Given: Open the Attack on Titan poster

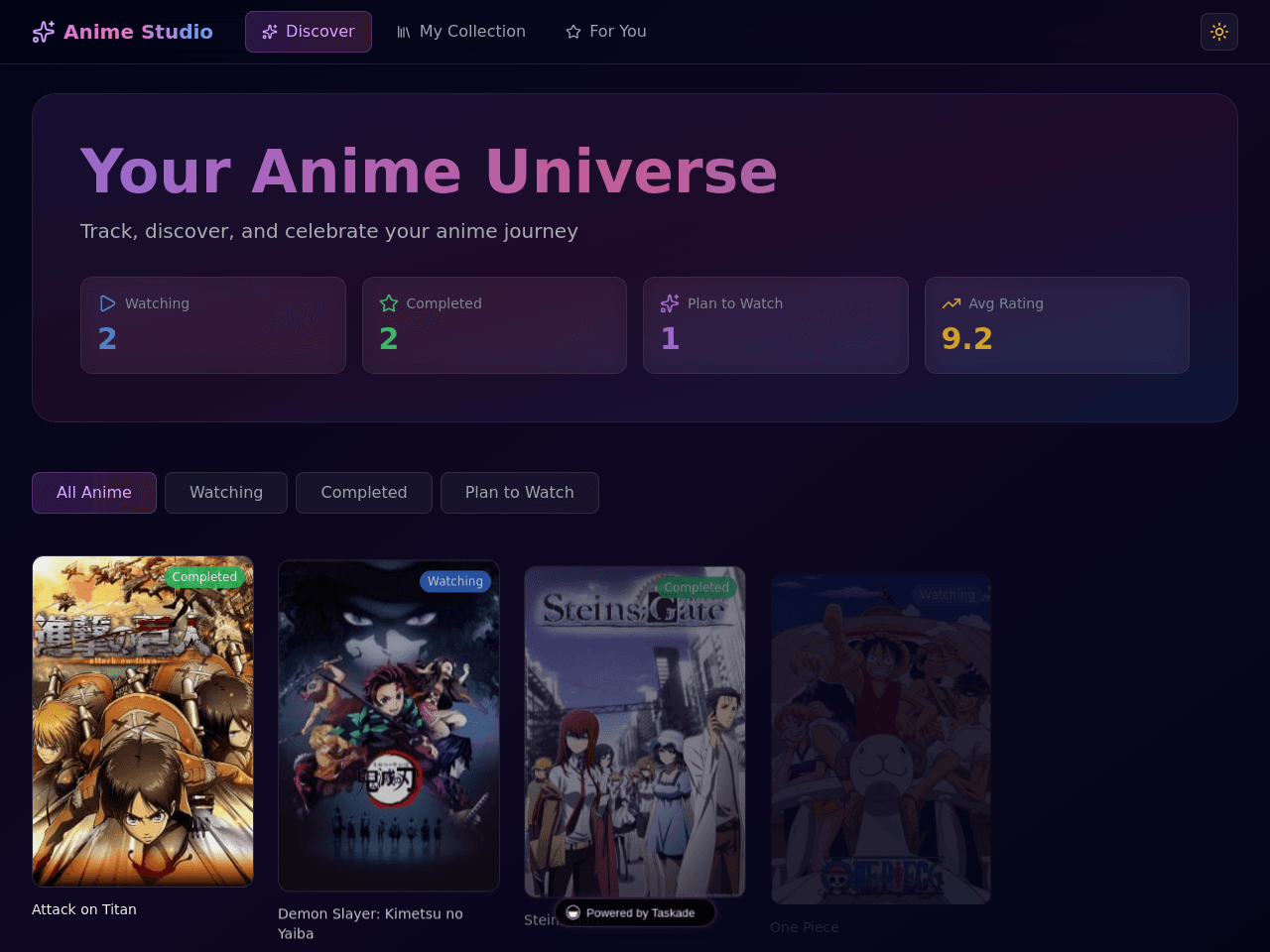Looking at the screenshot, I should (143, 721).
